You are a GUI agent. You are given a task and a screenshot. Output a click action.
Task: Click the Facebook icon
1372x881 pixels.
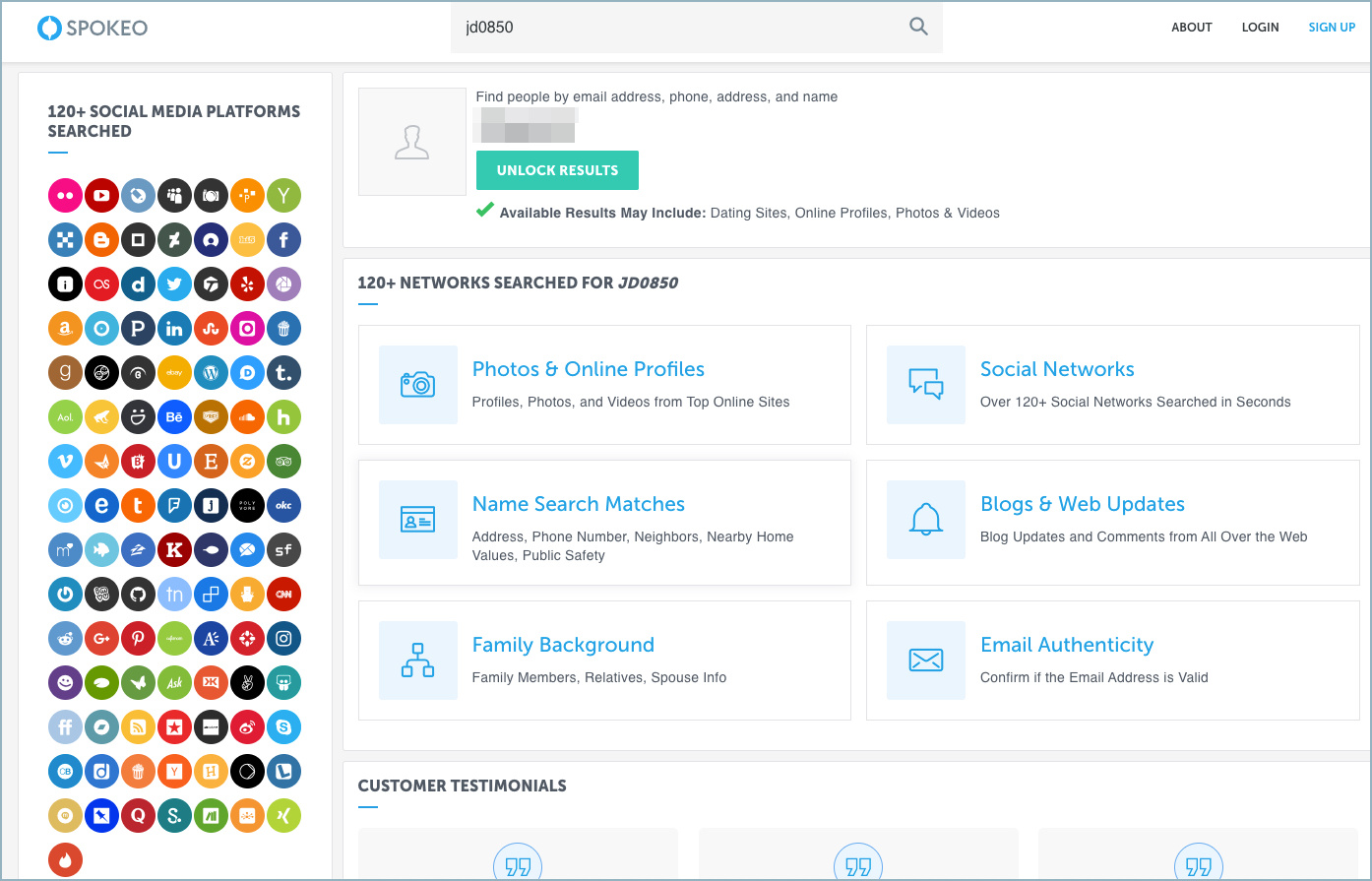(x=283, y=240)
